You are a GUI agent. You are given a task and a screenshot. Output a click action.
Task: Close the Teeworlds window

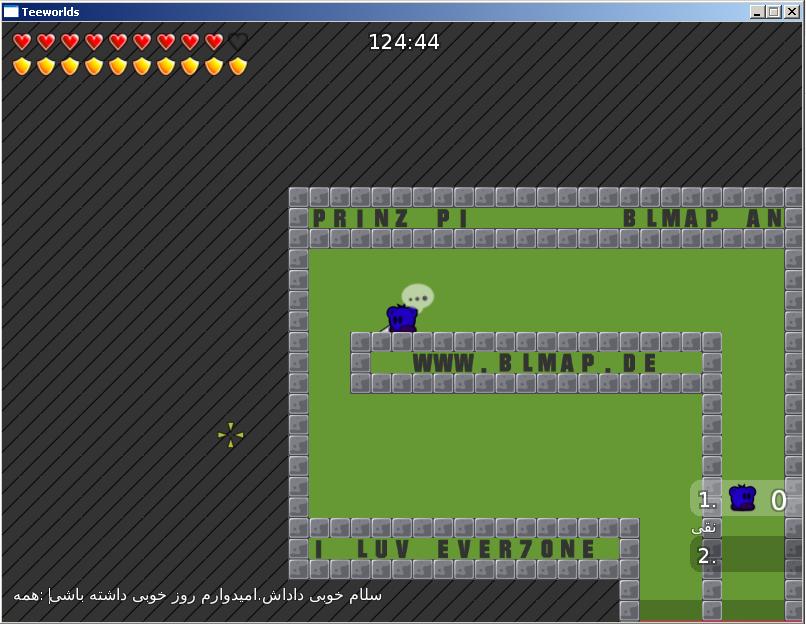792,12
